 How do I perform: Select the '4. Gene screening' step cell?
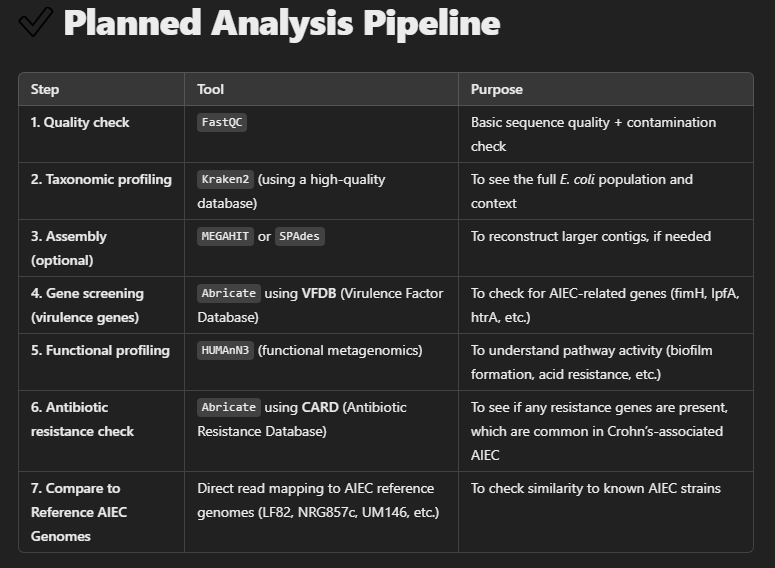pos(87,305)
